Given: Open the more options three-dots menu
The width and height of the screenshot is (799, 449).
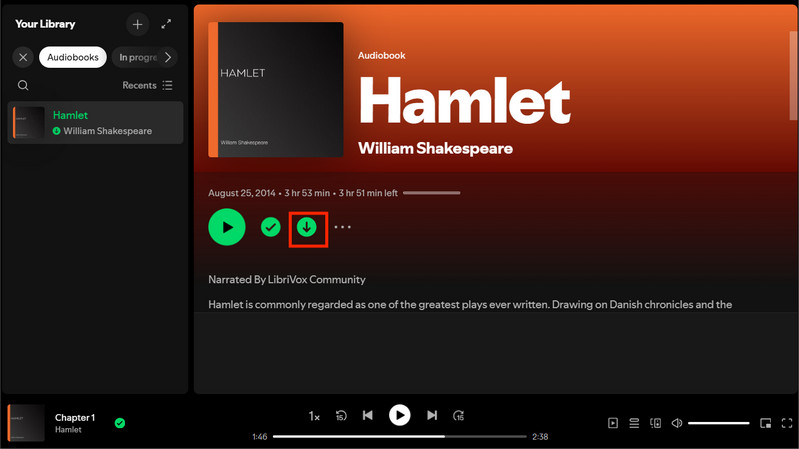Looking at the screenshot, I should (342, 227).
